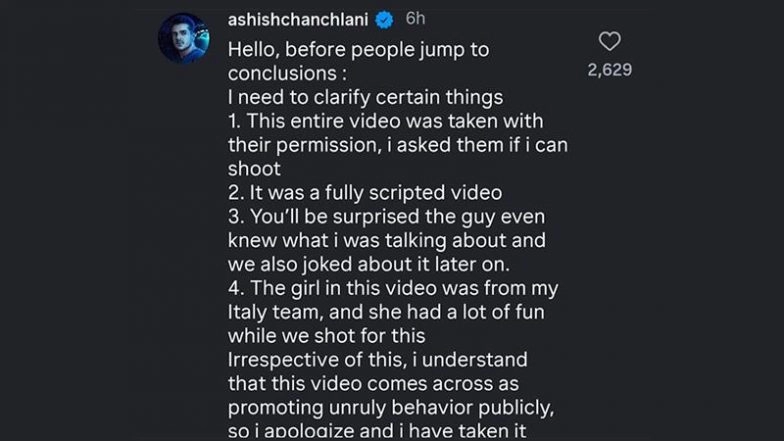This screenshot has width=784, height=441.
Task: Like the comment with the heart icon
Action: 609,42
